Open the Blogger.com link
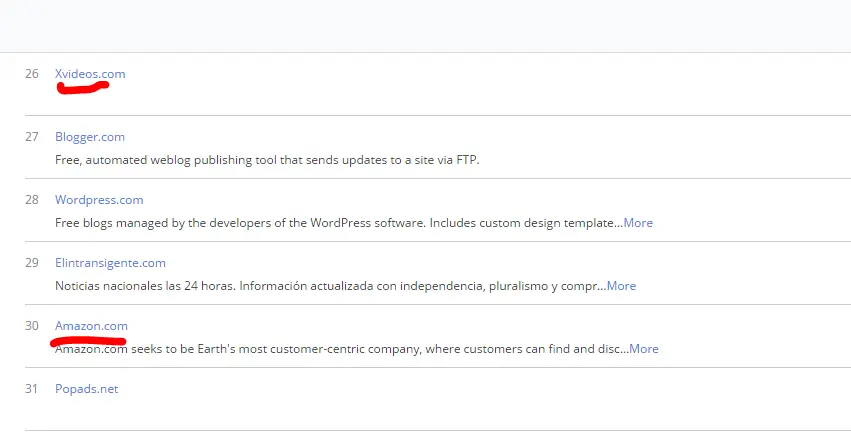 point(90,137)
